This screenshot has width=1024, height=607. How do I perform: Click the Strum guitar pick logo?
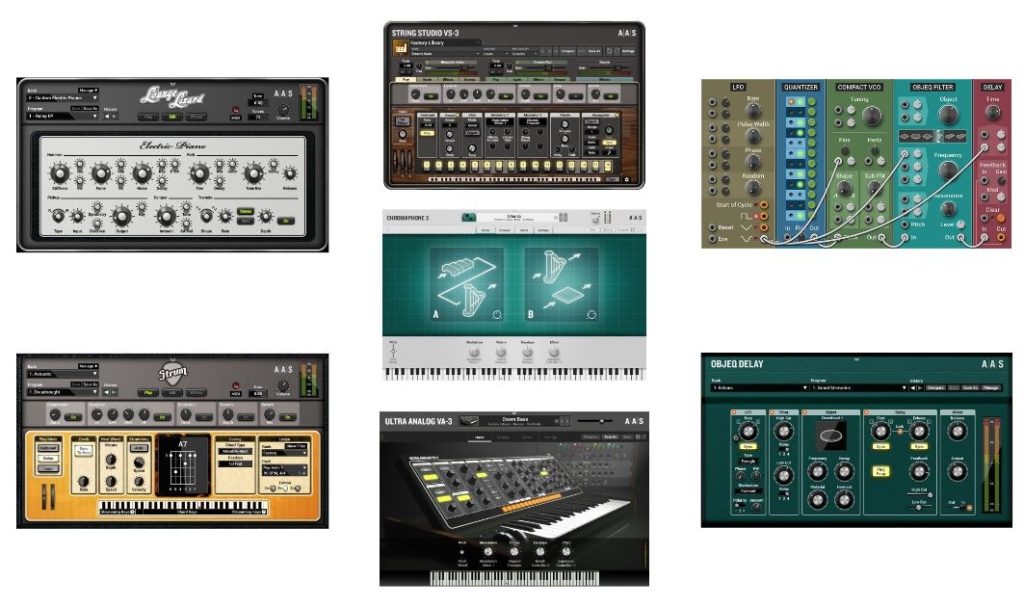pyautogui.click(x=173, y=374)
